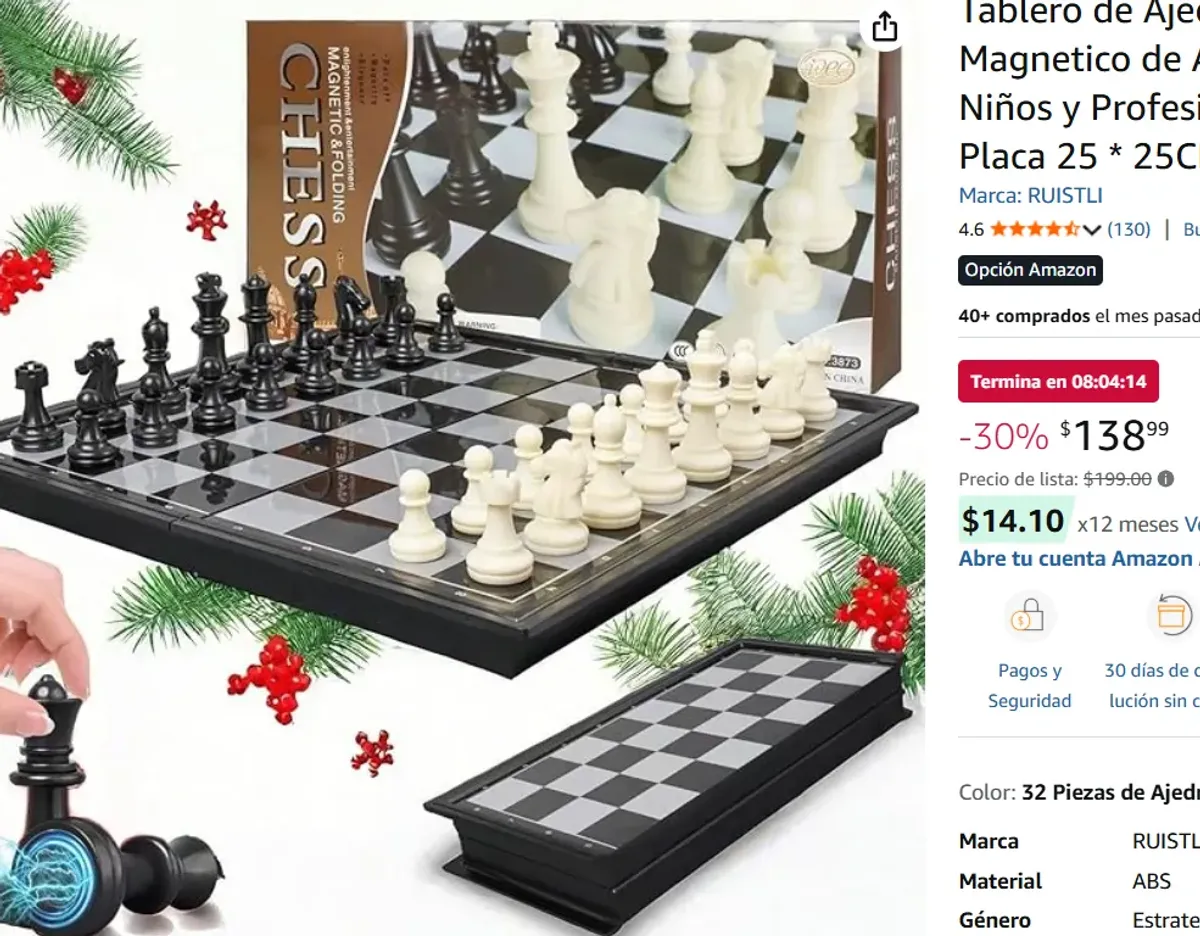Image resolution: width=1200 pixels, height=936 pixels.
Task: Open the 130 reviews link
Action: [1129, 229]
